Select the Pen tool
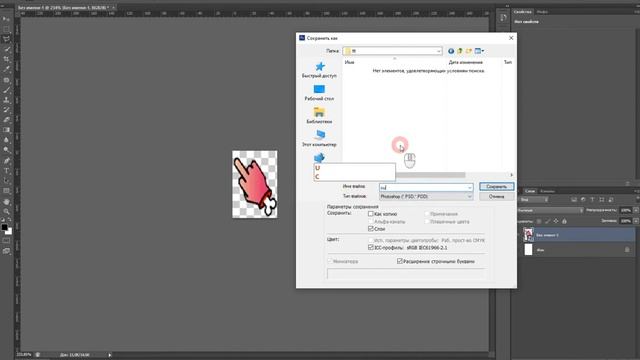640x360 pixels. [x=6, y=160]
